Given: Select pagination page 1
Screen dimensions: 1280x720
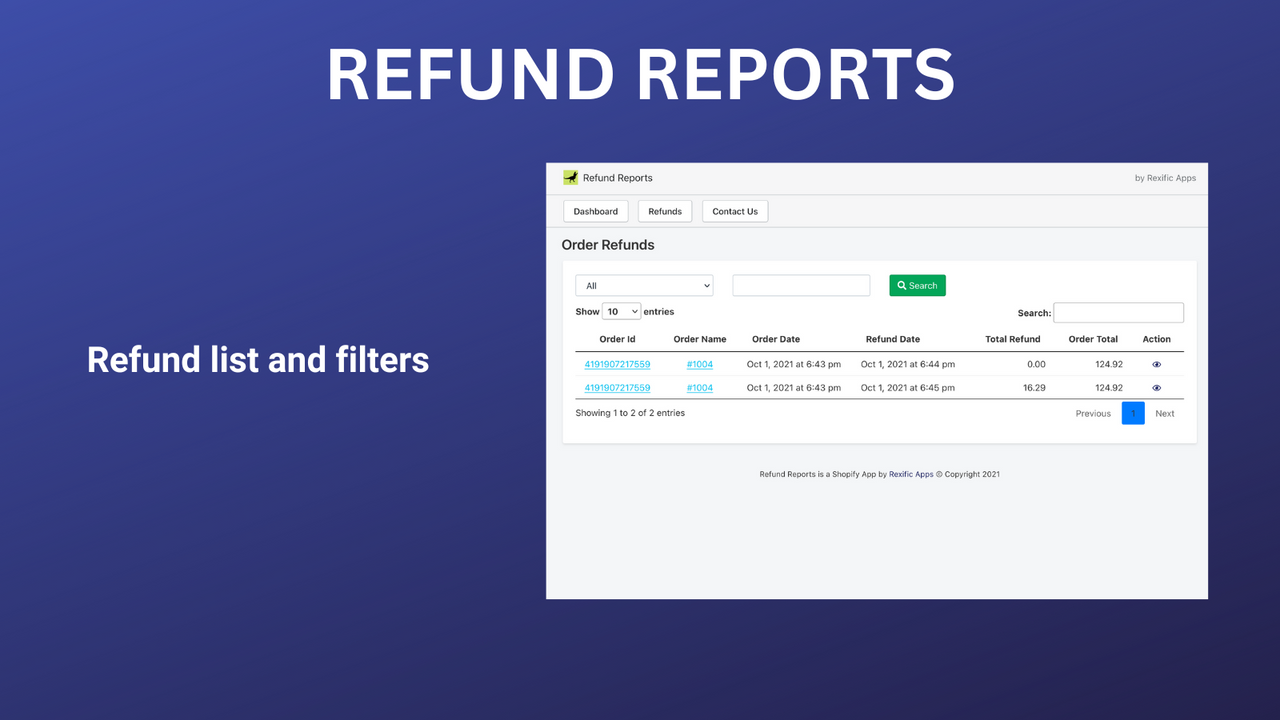Looking at the screenshot, I should pyautogui.click(x=1133, y=412).
